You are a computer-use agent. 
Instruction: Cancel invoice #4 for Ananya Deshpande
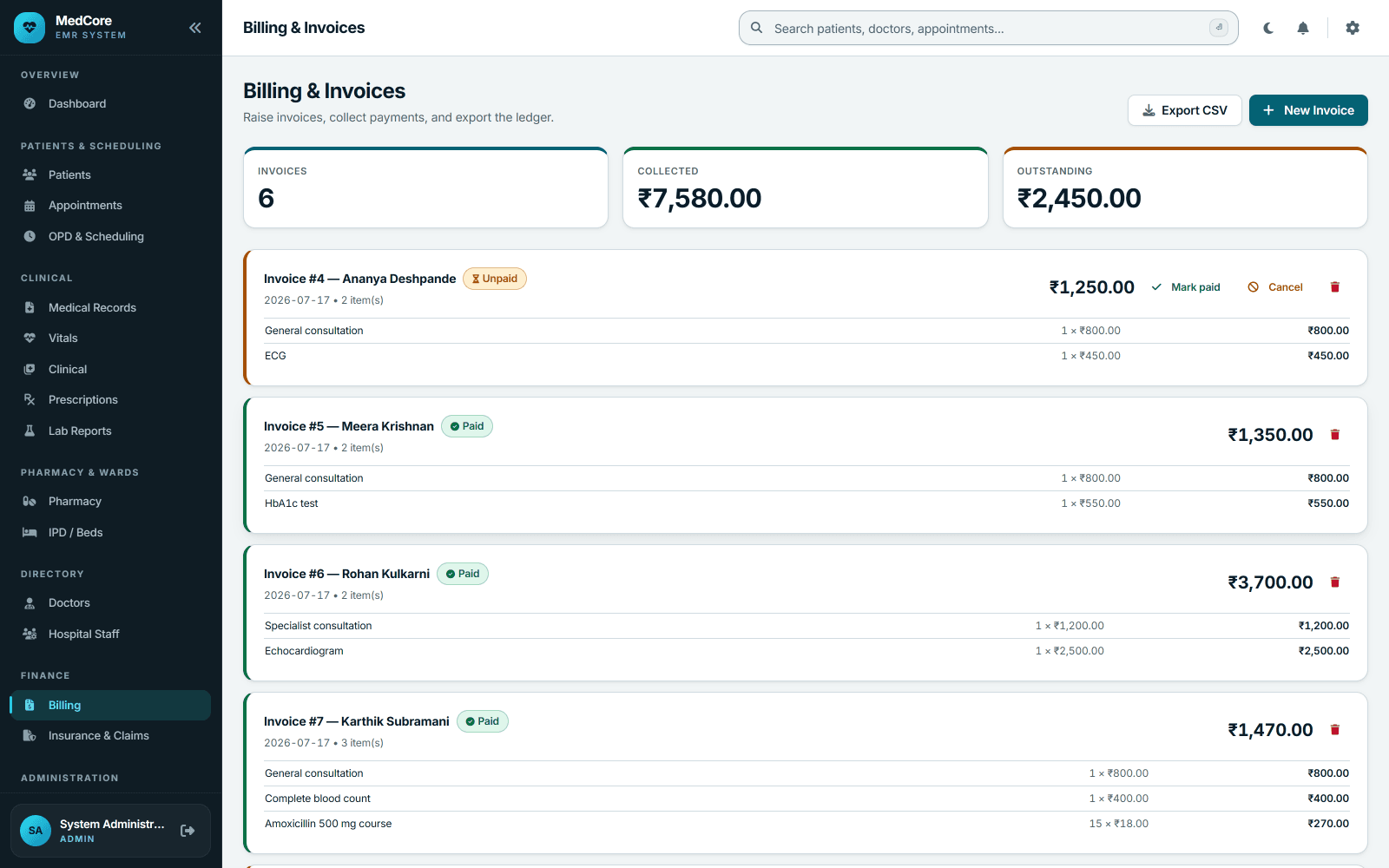point(1275,287)
